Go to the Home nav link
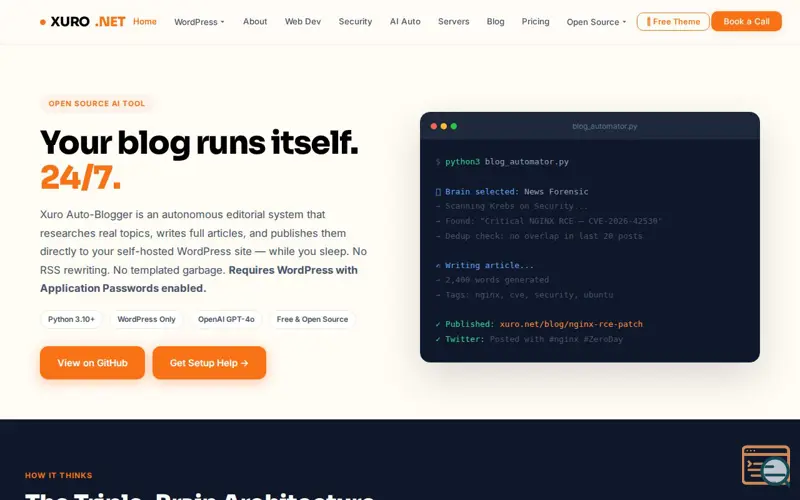800x500 pixels. point(145,21)
